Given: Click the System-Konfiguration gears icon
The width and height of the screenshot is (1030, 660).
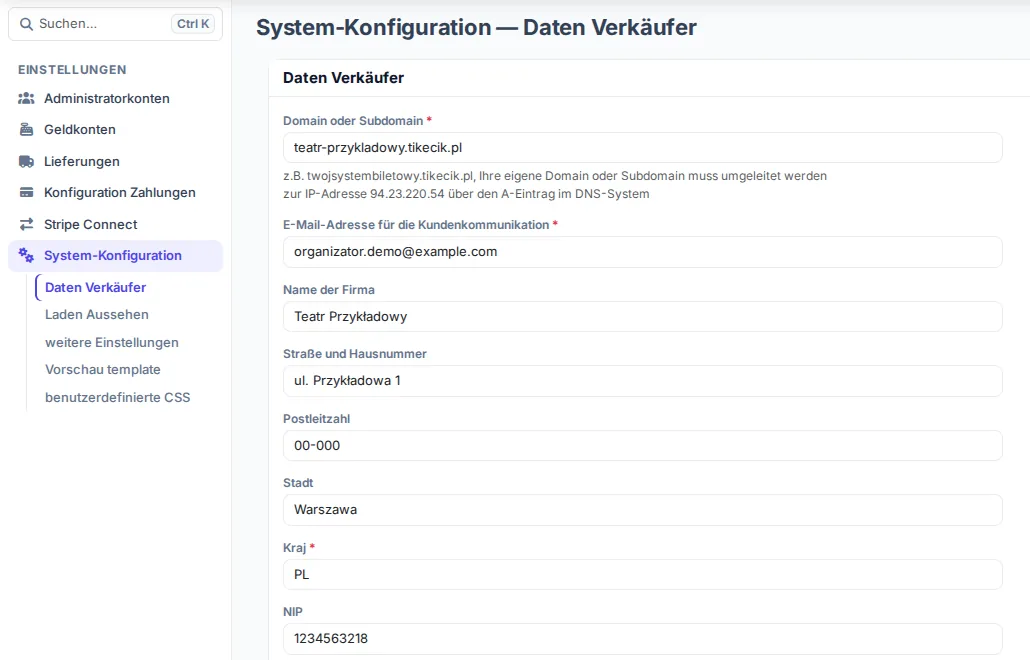Looking at the screenshot, I should click(26, 255).
